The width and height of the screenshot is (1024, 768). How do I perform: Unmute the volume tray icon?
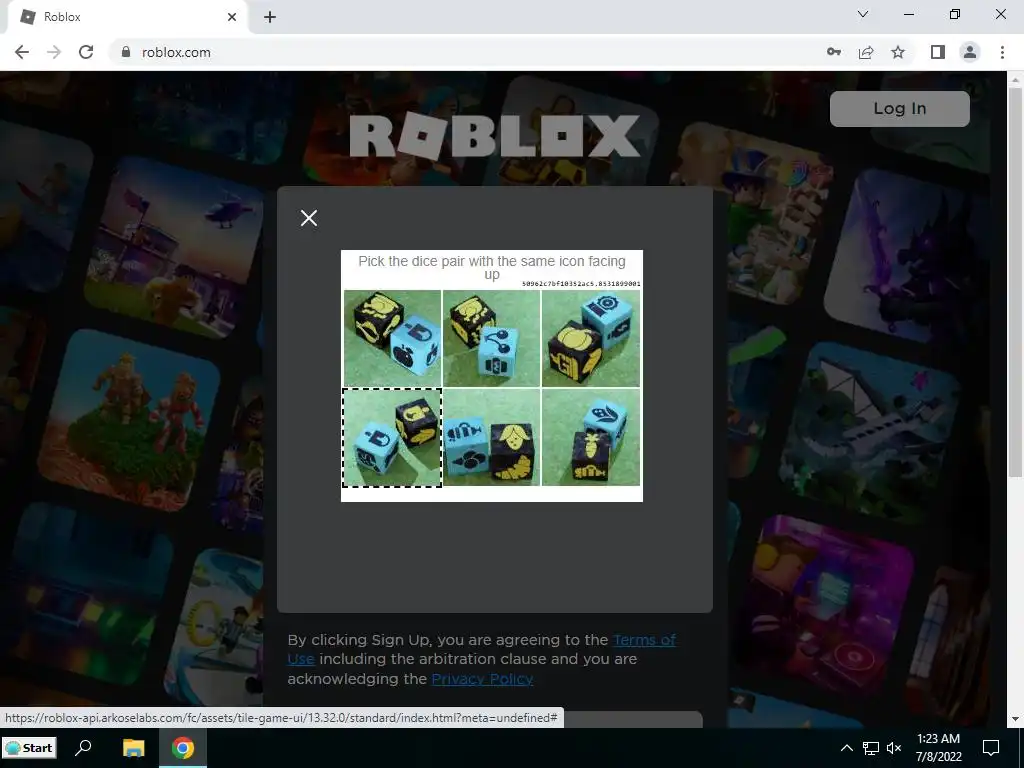pos(894,748)
